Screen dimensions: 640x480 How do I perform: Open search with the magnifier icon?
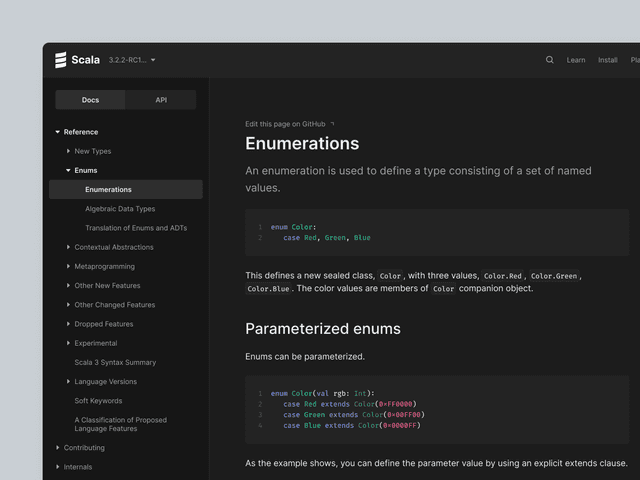[x=549, y=60]
